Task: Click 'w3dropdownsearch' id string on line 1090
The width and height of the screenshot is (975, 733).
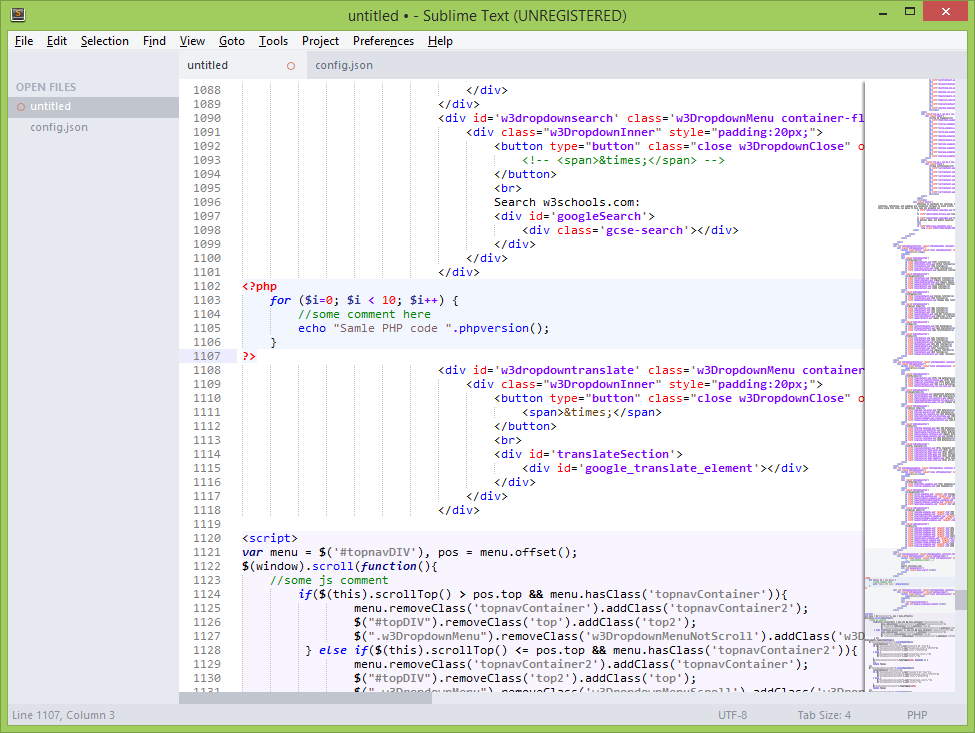Action: coord(557,118)
